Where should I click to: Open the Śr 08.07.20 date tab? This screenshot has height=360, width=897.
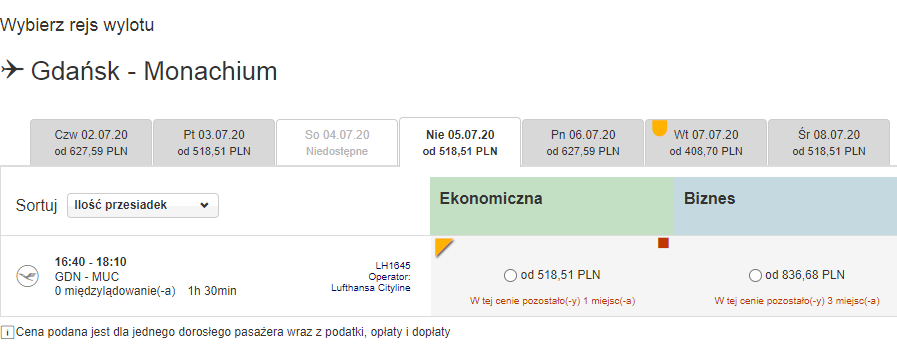click(x=829, y=143)
